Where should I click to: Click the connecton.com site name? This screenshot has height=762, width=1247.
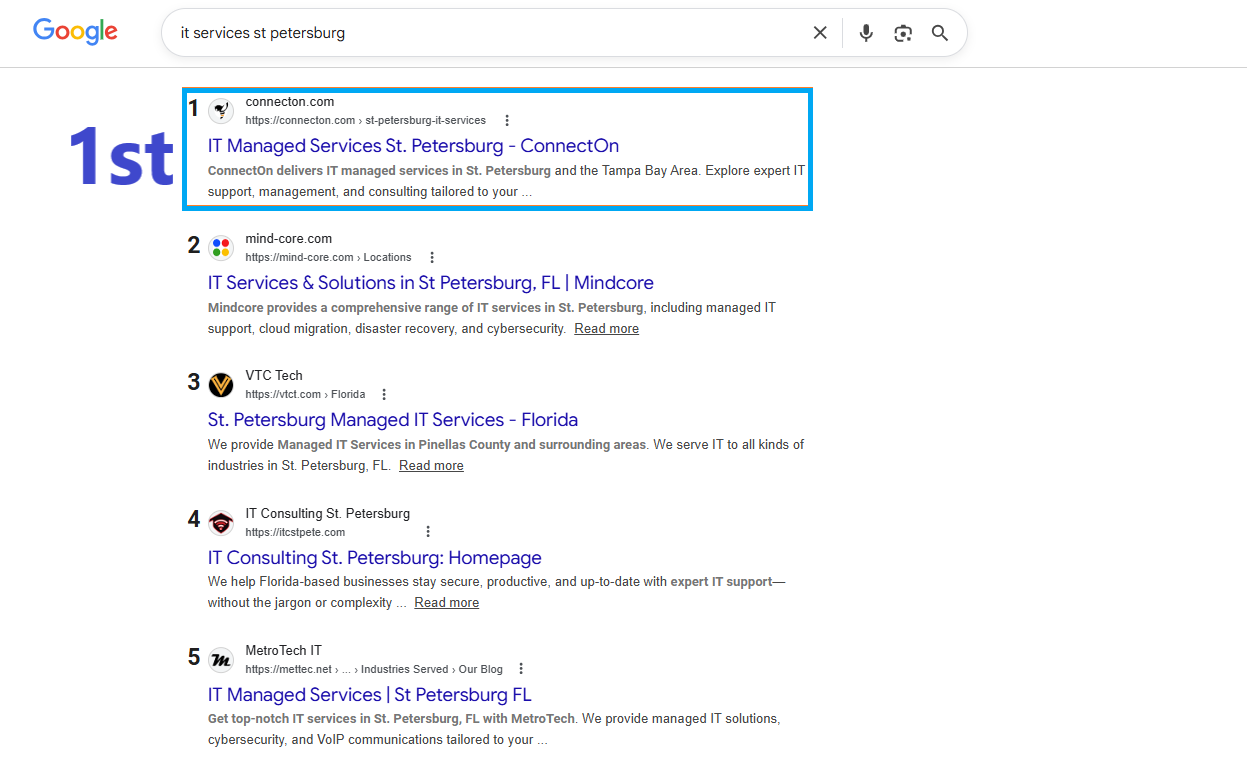(290, 102)
